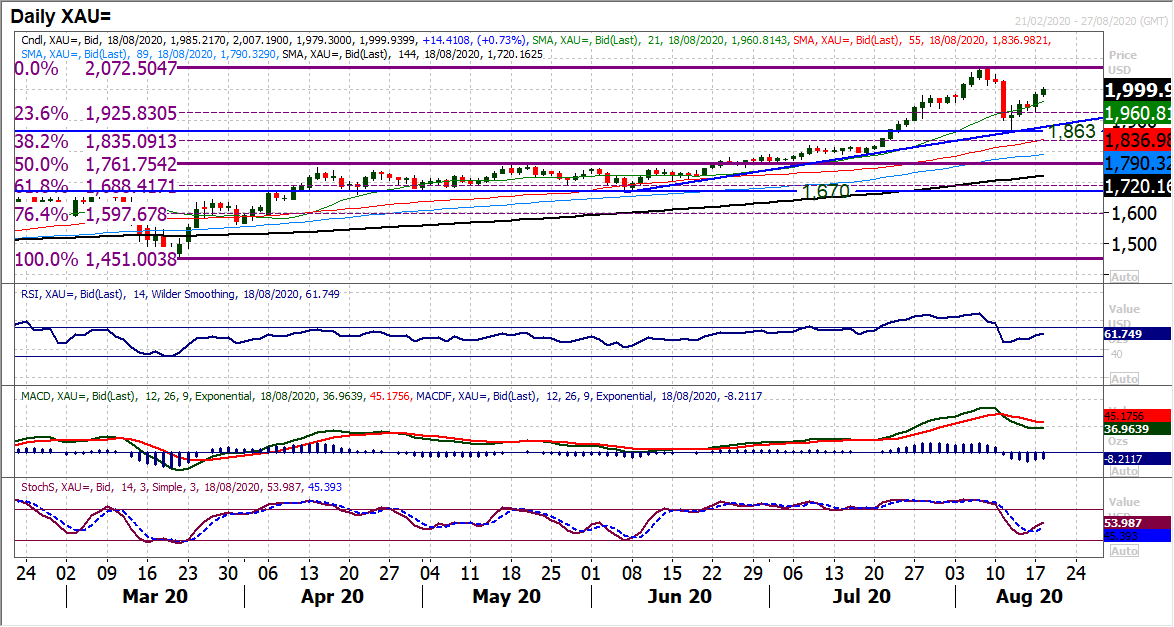1174x627 pixels.
Task: Select the 61.749 RSI value tag
Action: pyautogui.click(x=1138, y=334)
